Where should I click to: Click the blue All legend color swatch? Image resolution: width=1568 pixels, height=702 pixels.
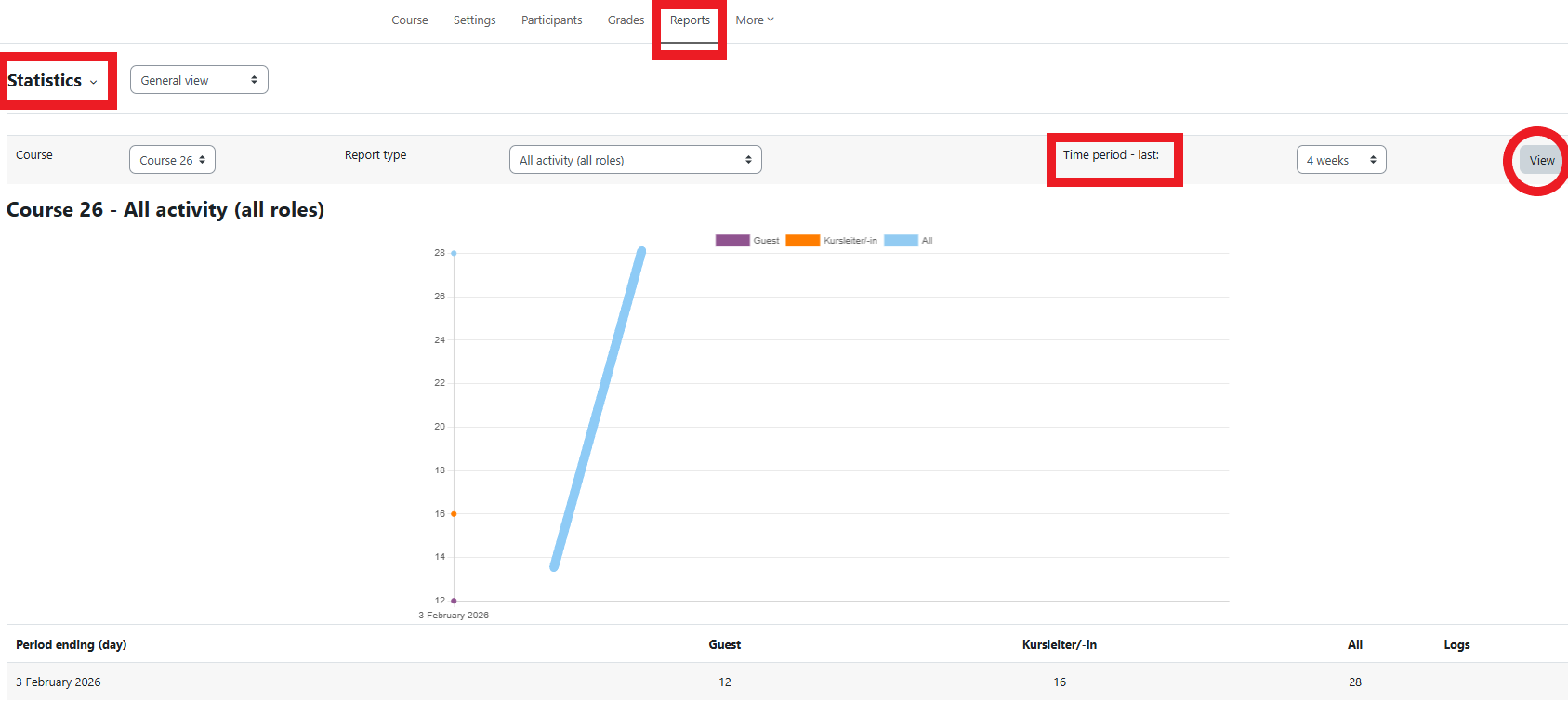point(901,241)
